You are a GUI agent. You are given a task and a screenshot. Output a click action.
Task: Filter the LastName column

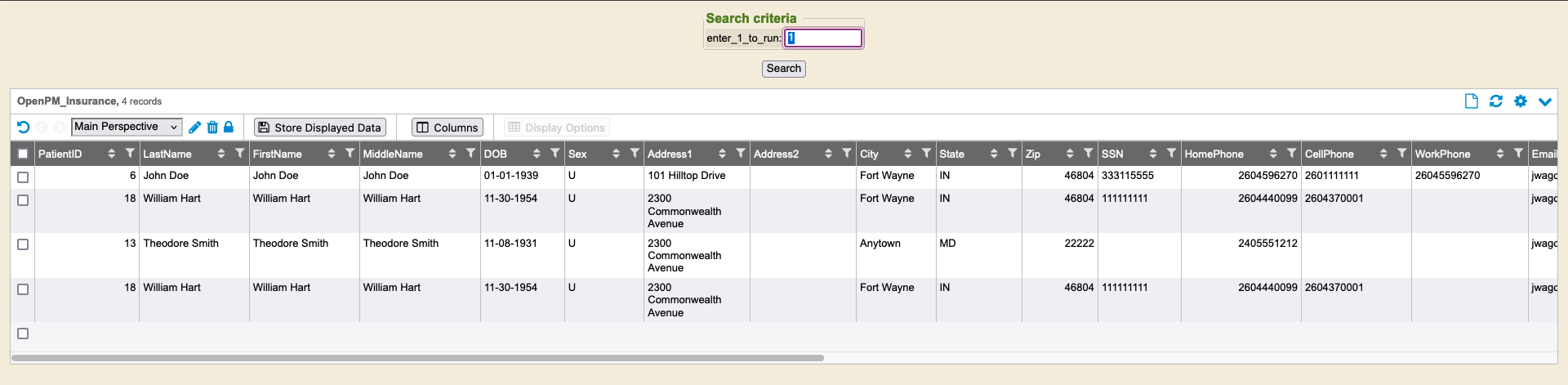pos(239,154)
